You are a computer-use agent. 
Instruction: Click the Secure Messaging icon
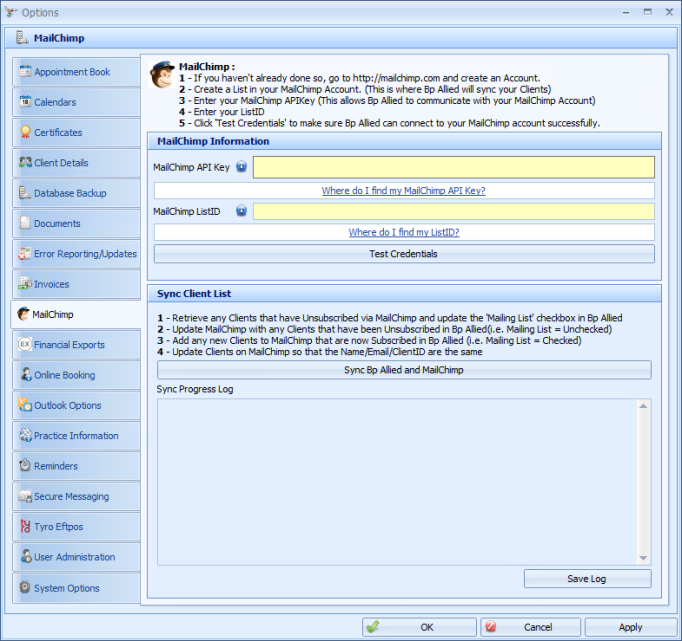[x=25, y=496]
